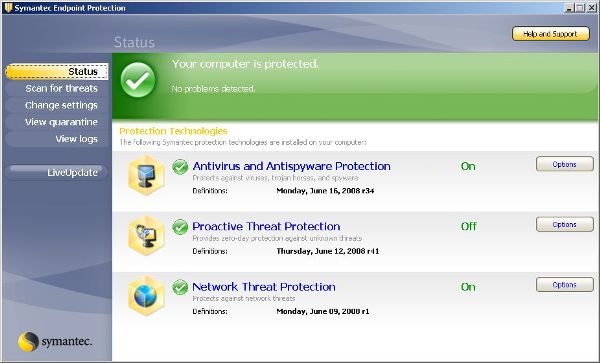The width and height of the screenshot is (600, 363).
Task: Click the Off status for Proactive Threat Protection
Action: [469, 226]
